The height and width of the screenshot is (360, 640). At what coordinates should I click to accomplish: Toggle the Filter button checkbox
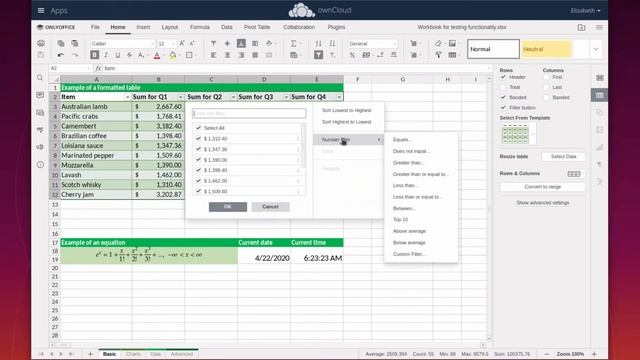503,107
